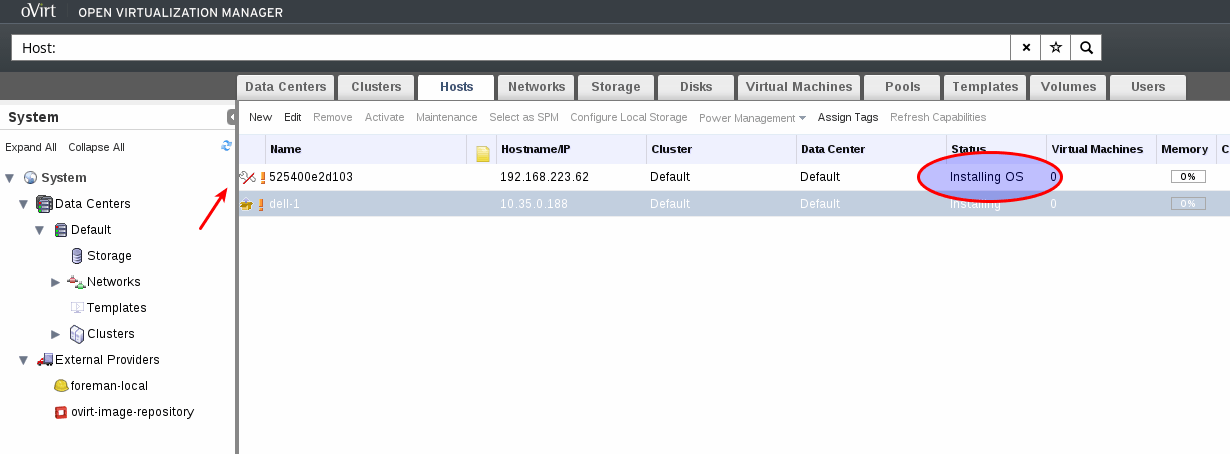Expand the Networks tree node
The height and width of the screenshot is (454, 1230).
point(56,282)
